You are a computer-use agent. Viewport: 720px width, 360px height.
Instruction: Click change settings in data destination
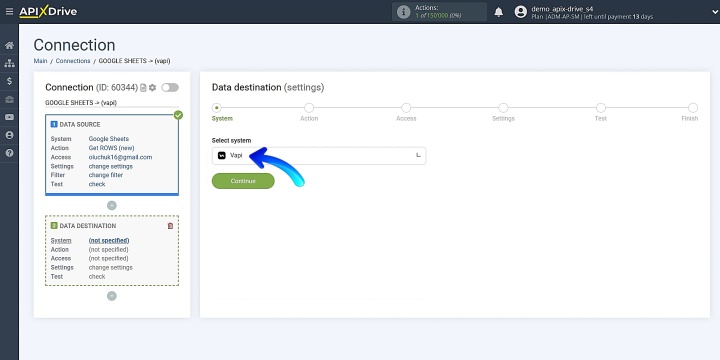pos(111,268)
